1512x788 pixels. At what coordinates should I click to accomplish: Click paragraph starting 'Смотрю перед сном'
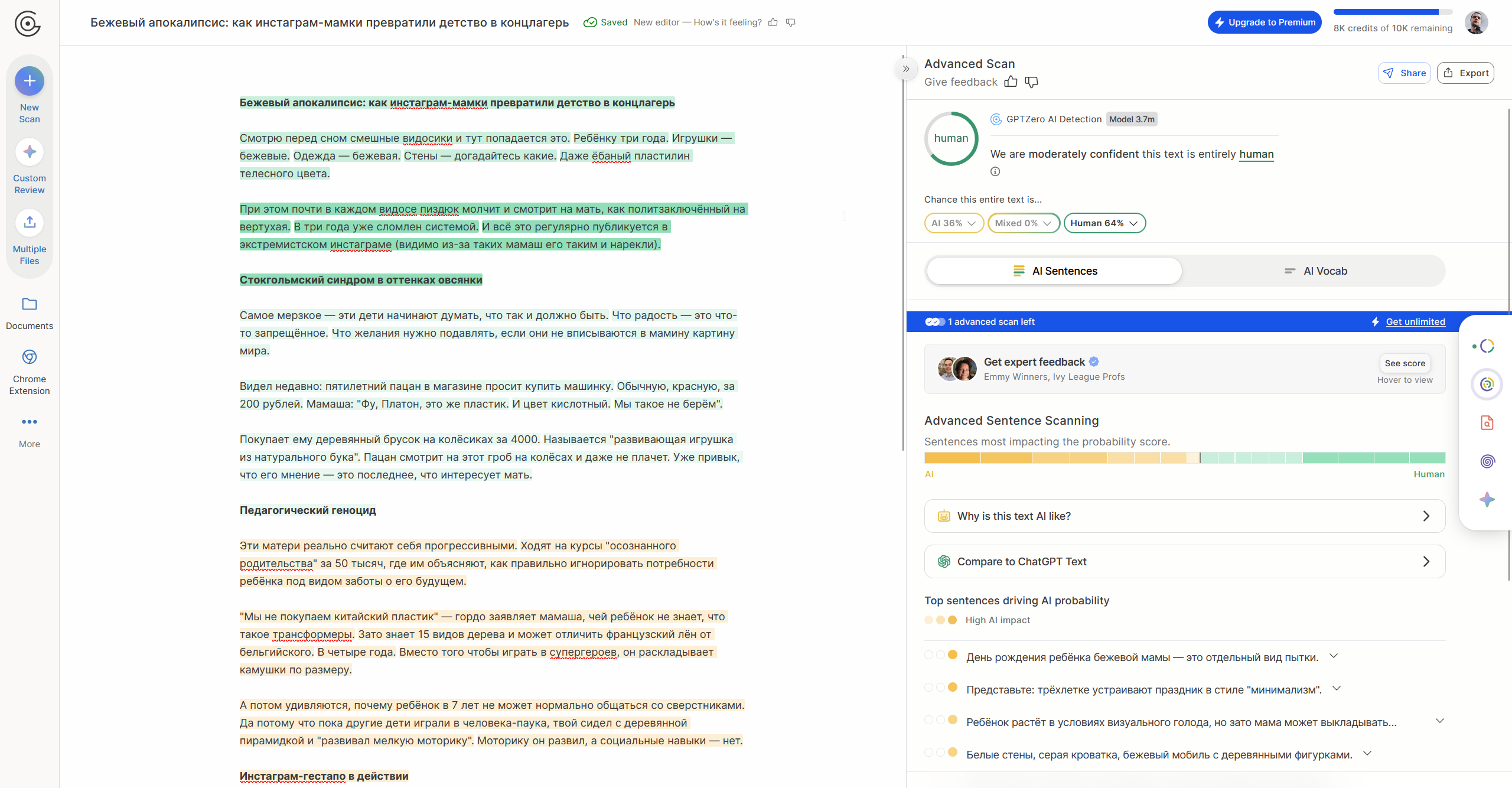click(x=487, y=156)
